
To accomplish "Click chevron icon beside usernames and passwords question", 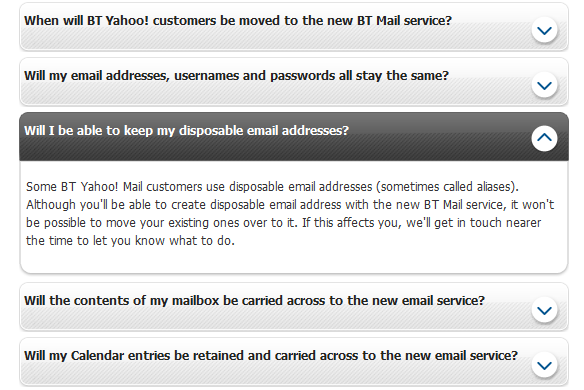I will coord(544,85).
